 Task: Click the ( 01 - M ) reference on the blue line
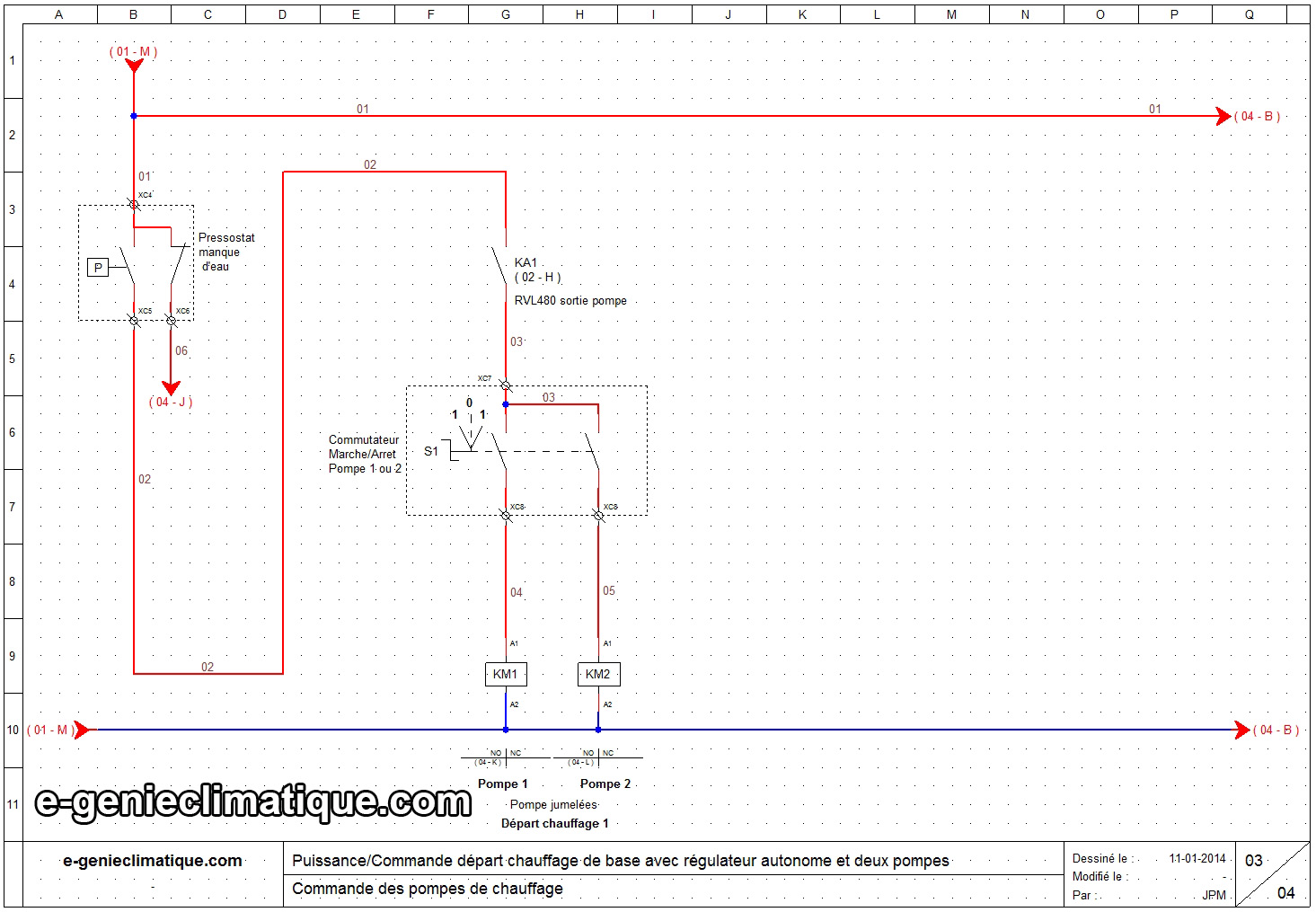point(49,730)
